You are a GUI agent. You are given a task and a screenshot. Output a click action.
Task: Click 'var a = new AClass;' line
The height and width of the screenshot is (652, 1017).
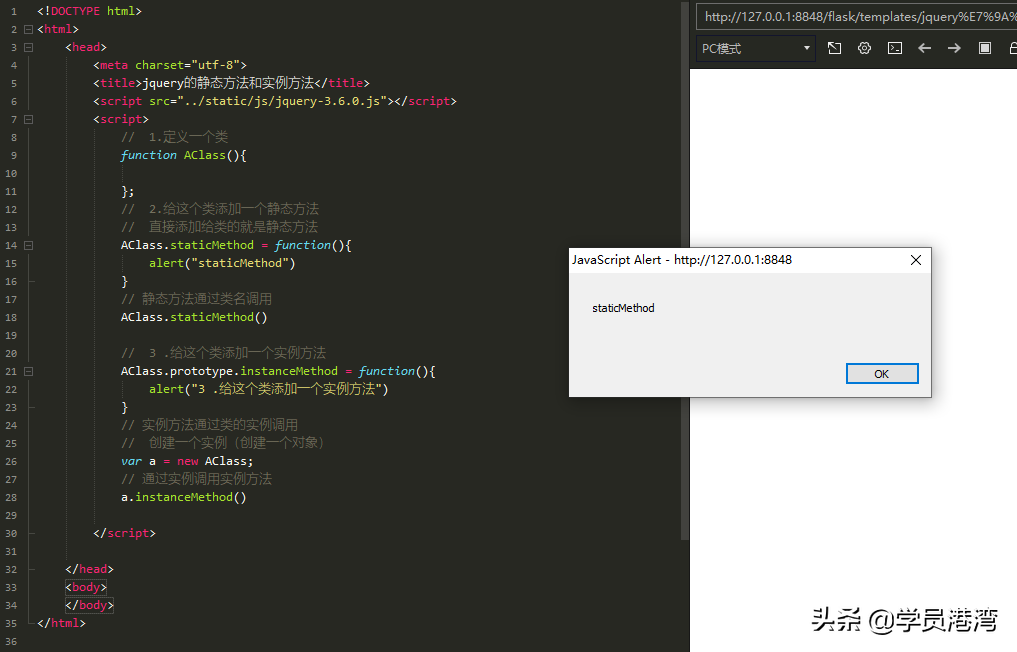[x=187, y=461]
